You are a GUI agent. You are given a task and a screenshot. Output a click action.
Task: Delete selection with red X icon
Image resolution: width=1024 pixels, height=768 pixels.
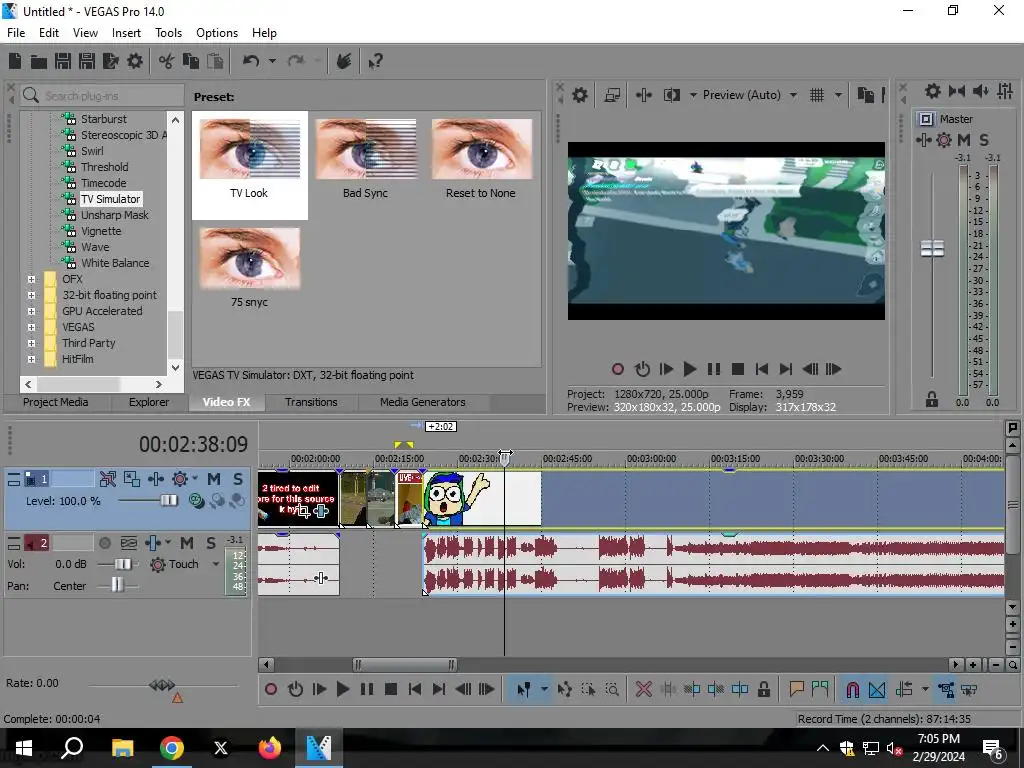pos(643,689)
